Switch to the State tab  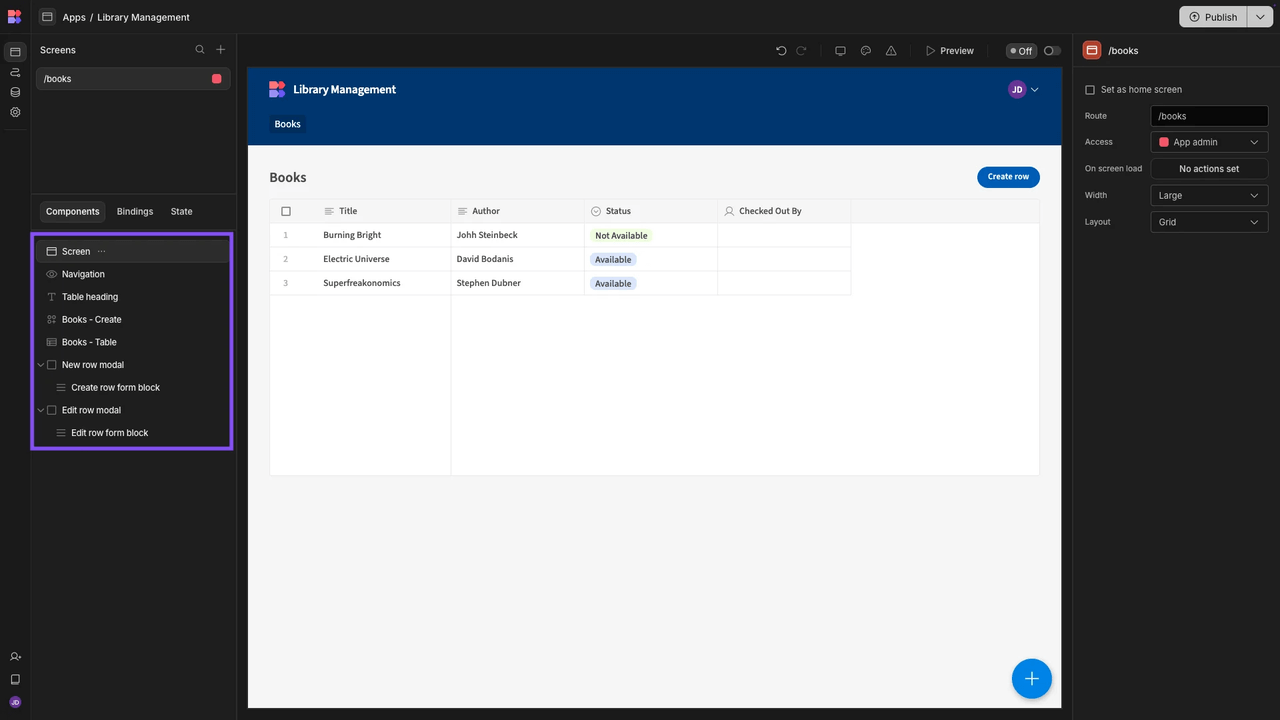pyautogui.click(x=181, y=212)
